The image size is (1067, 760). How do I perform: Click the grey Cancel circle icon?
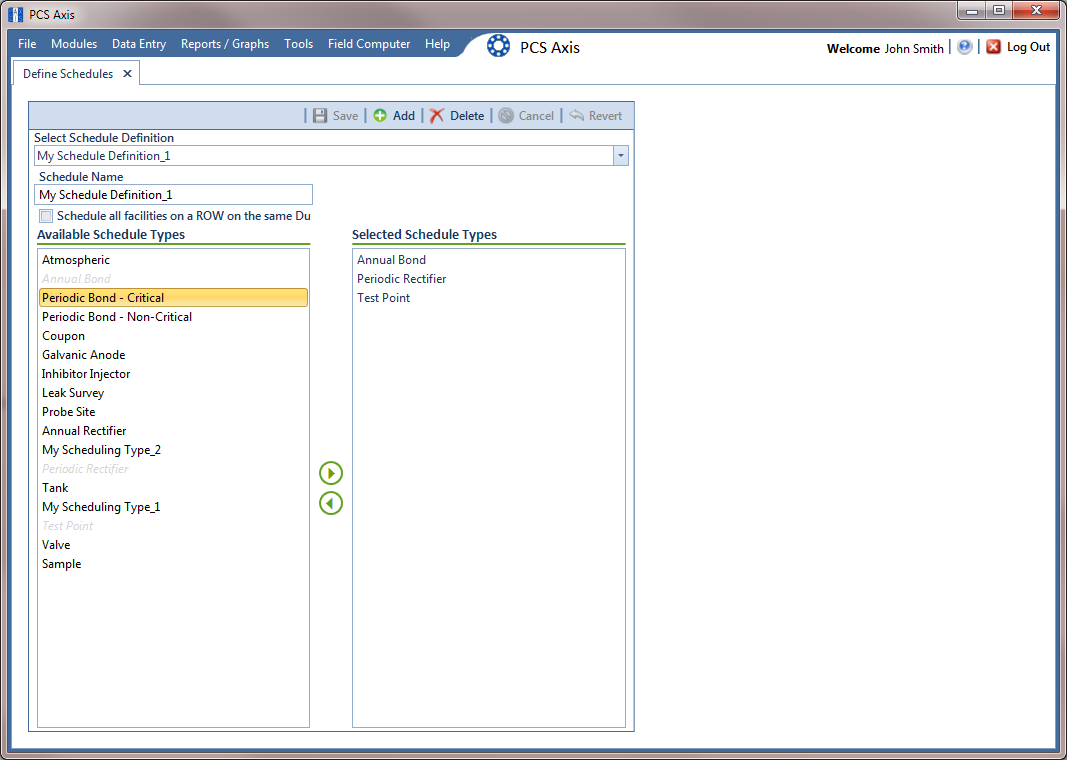coord(506,116)
